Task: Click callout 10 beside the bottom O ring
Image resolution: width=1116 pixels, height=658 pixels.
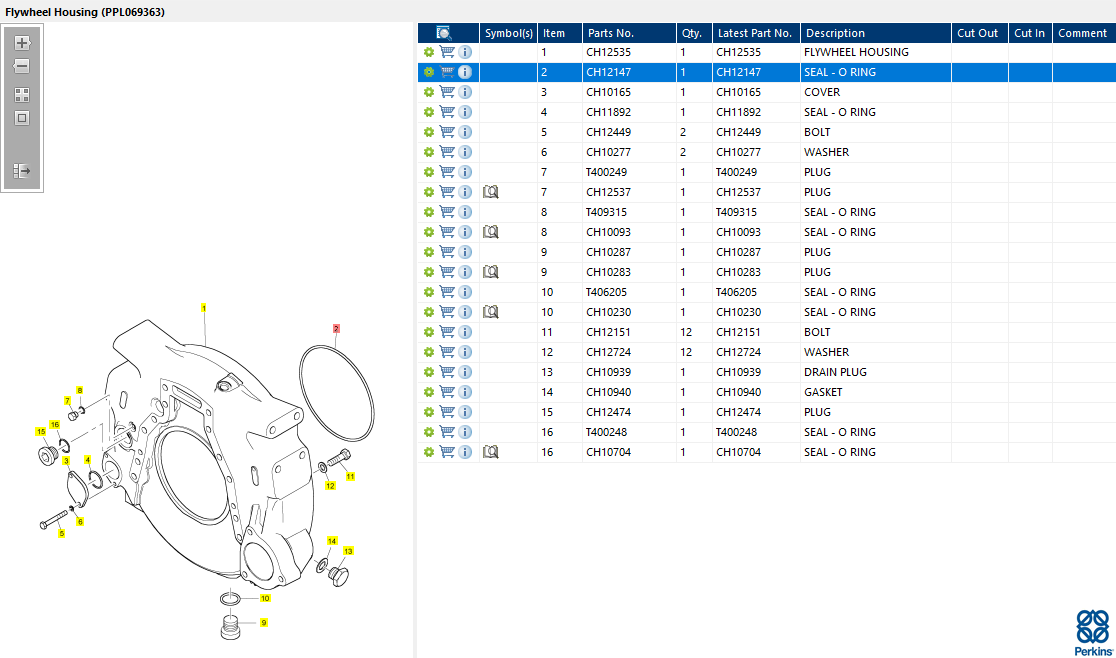Action: coord(265,598)
